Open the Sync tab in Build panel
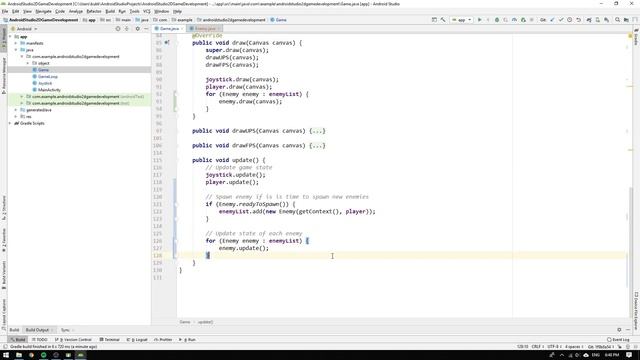Screen dimensions: 640x360 (x=65, y=330)
